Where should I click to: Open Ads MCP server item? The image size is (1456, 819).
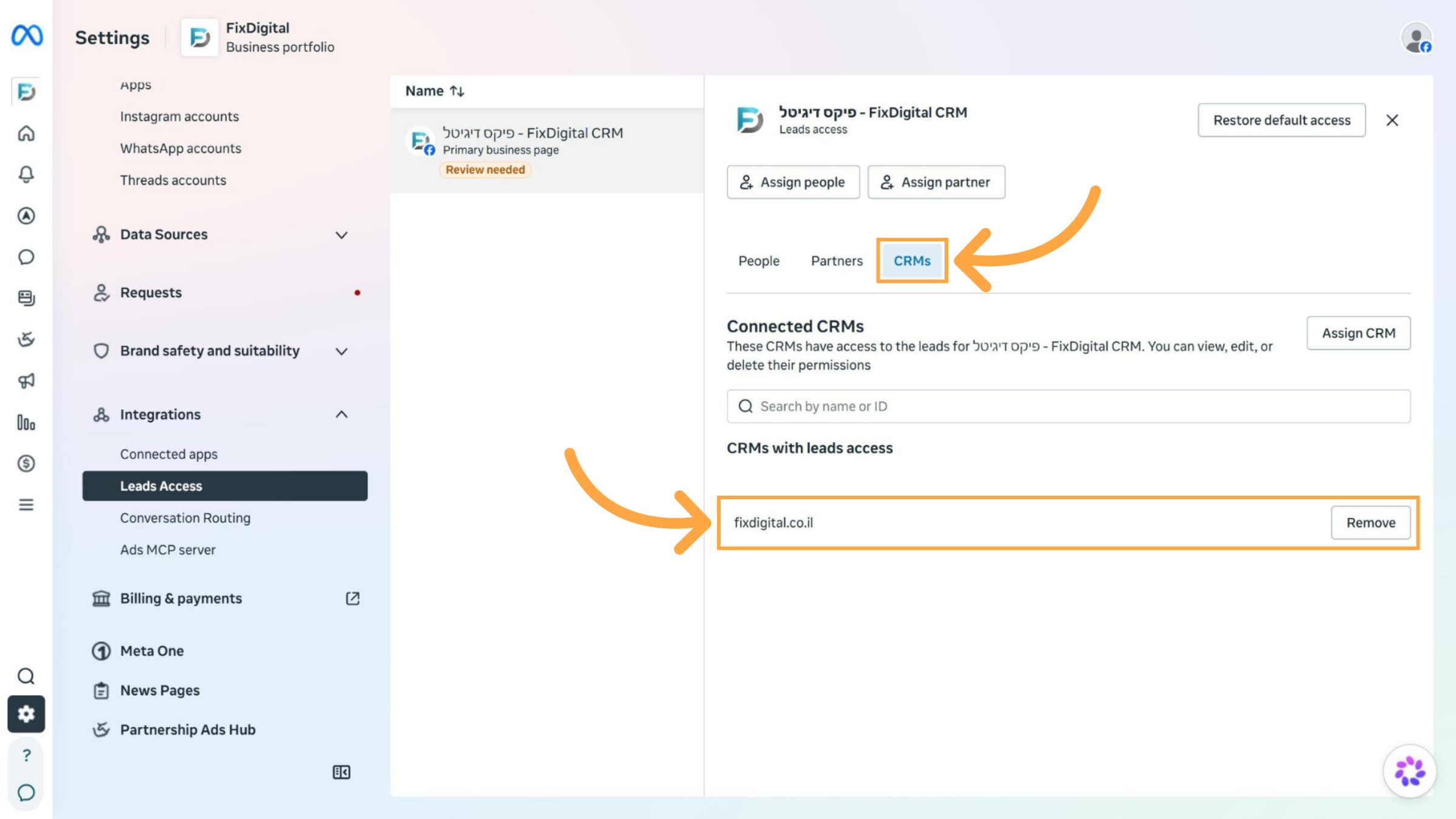coord(167,550)
